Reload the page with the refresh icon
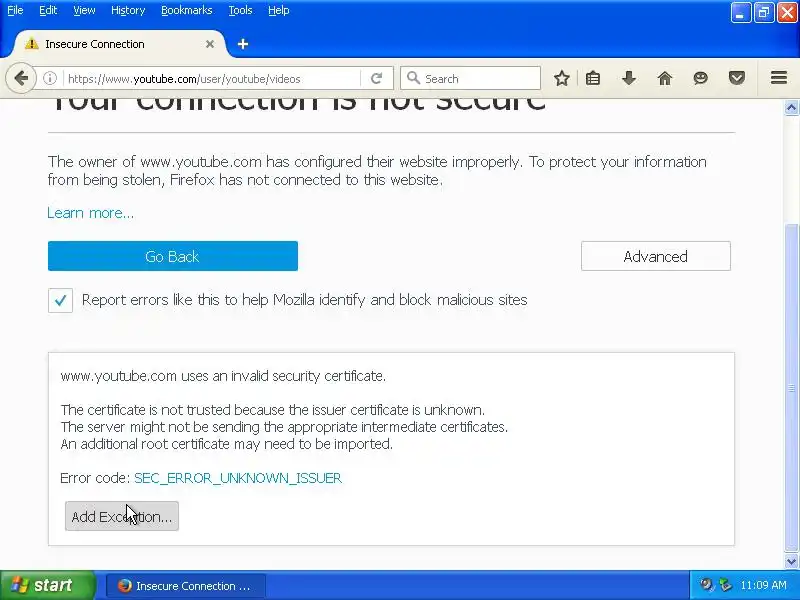800x600 pixels. [377, 79]
